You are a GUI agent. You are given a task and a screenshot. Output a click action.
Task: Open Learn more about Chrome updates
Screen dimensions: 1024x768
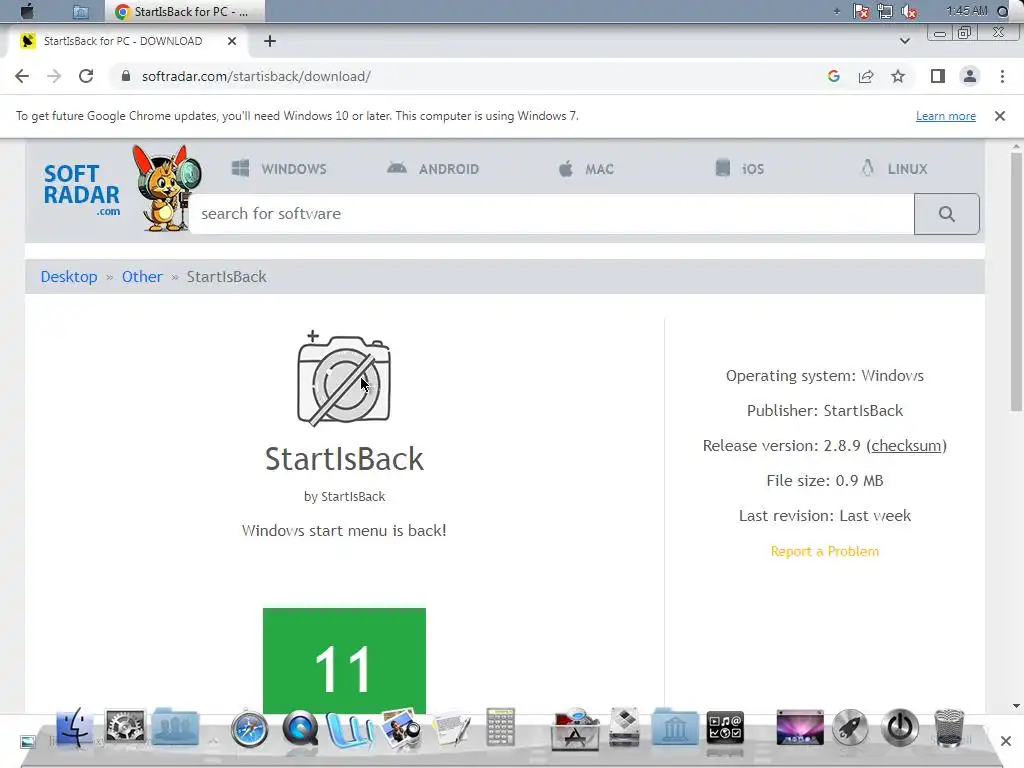(x=946, y=116)
